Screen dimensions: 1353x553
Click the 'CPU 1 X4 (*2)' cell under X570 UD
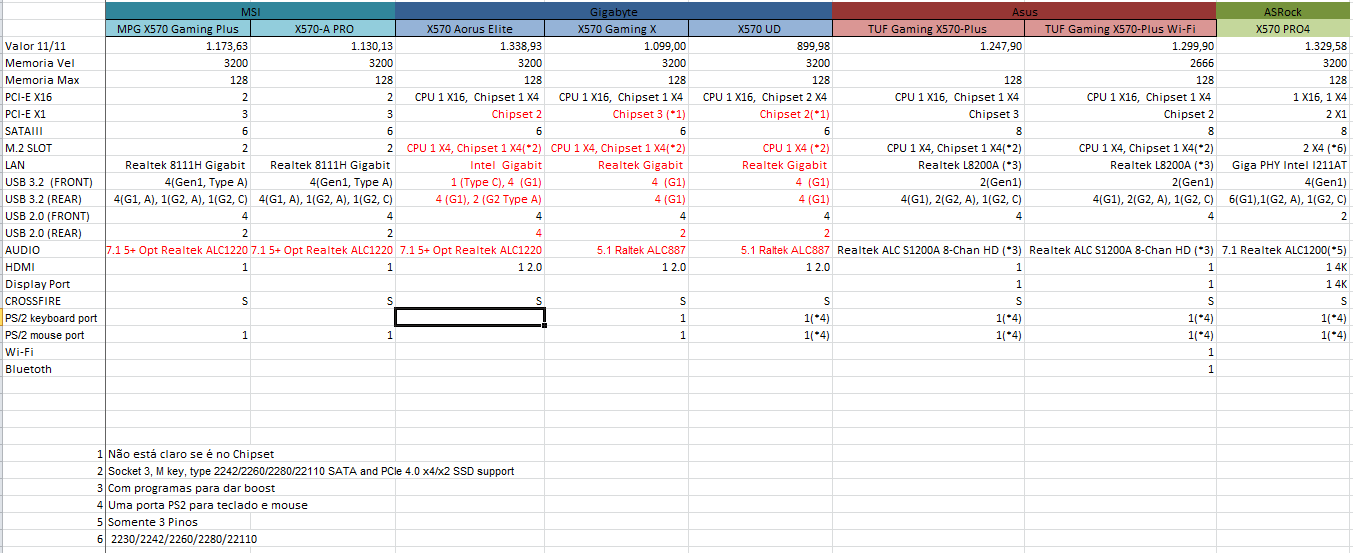760,148
